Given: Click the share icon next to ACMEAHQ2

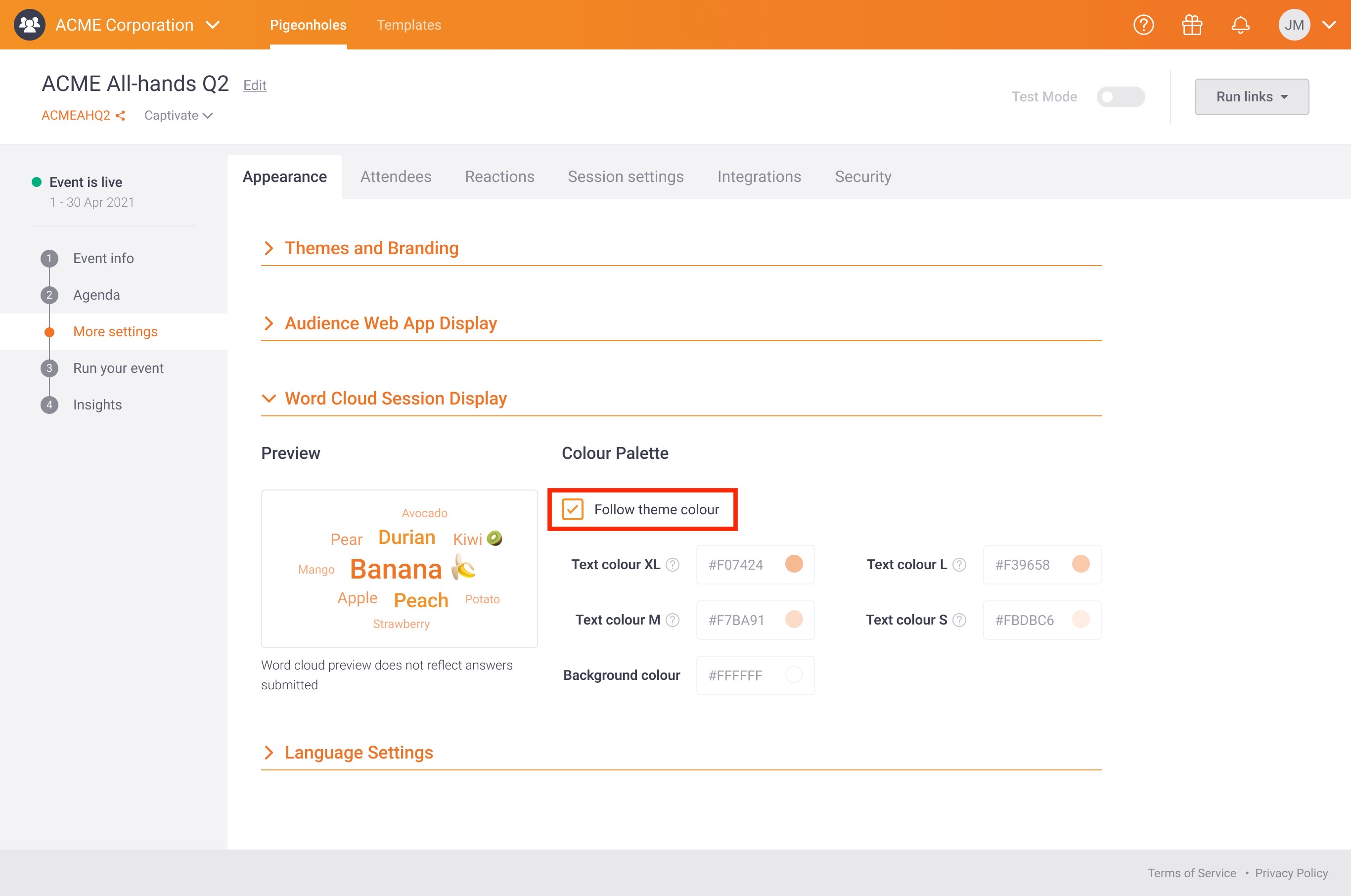Looking at the screenshot, I should point(120,115).
